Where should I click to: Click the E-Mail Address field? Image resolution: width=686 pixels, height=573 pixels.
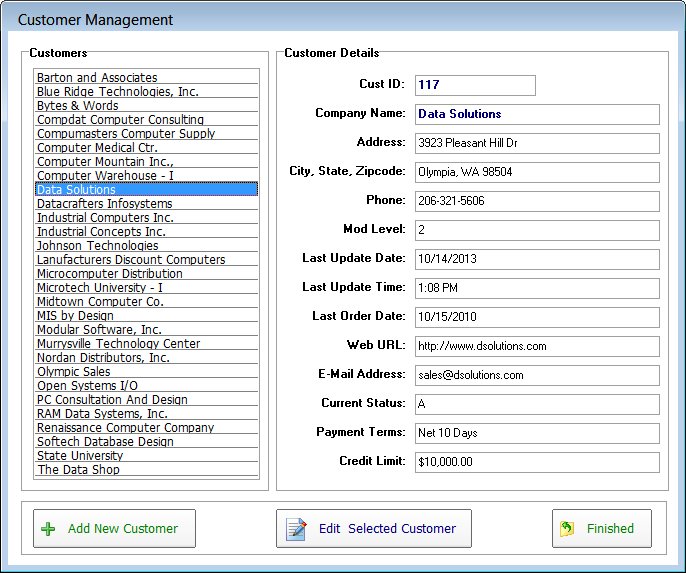tap(536, 375)
